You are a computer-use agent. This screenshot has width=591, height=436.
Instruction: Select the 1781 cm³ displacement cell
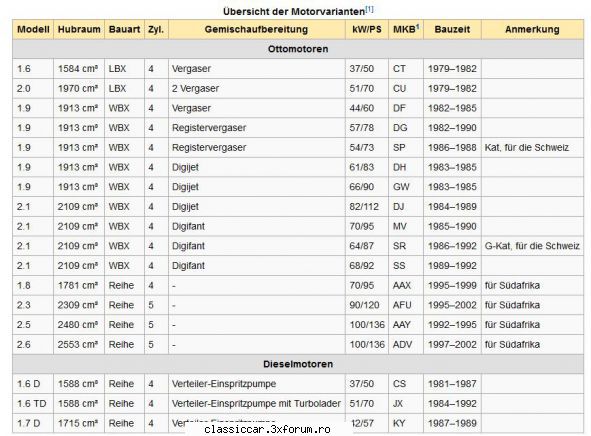[x=79, y=285]
